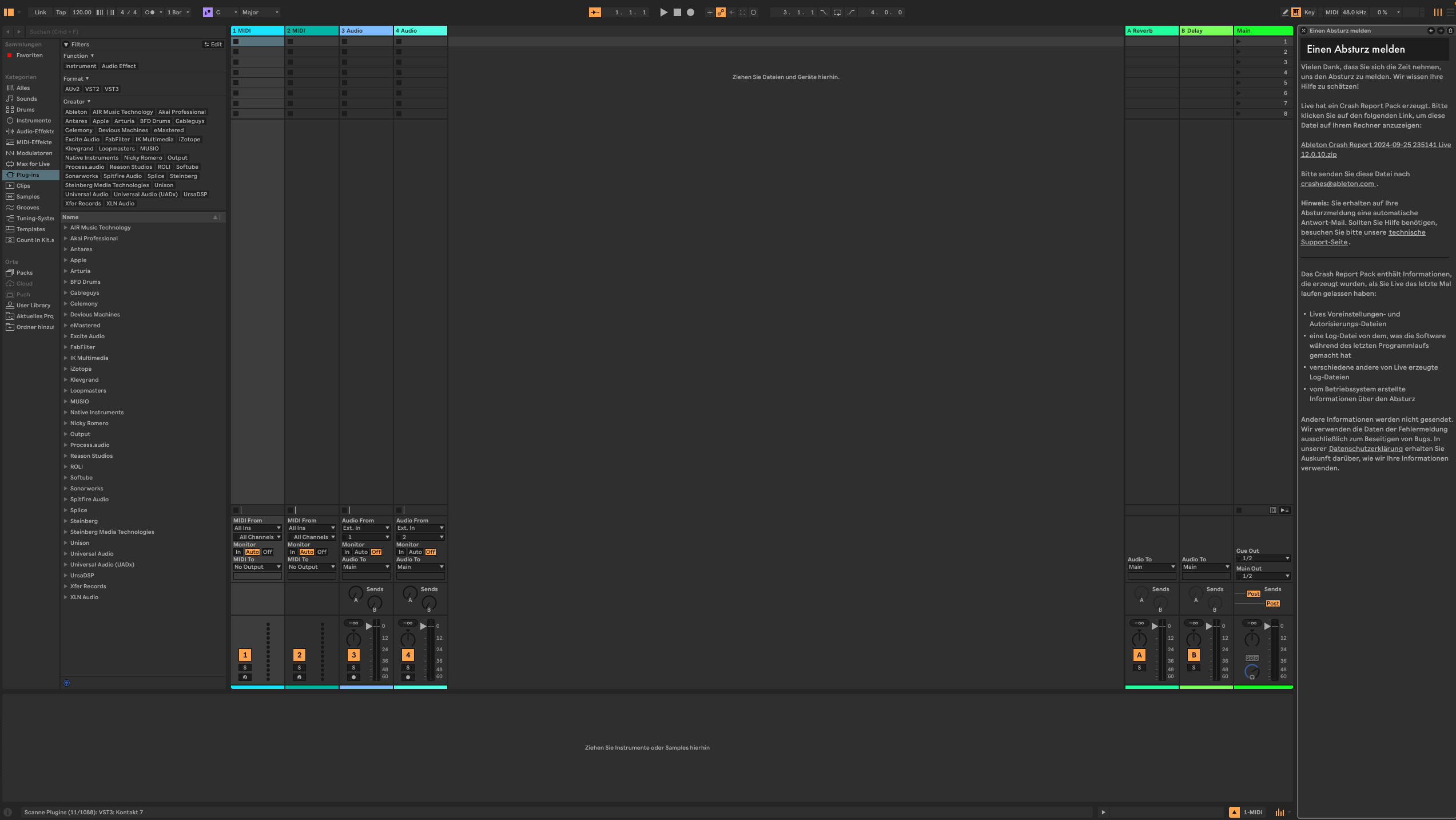Click the blue update indicator in browser
Viewport: 1456px width, 820px height.
66,683
